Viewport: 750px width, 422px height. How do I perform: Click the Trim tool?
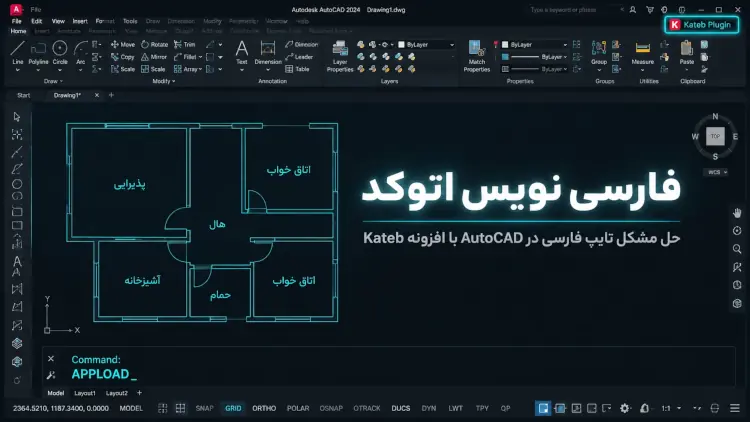click(185, 44)
